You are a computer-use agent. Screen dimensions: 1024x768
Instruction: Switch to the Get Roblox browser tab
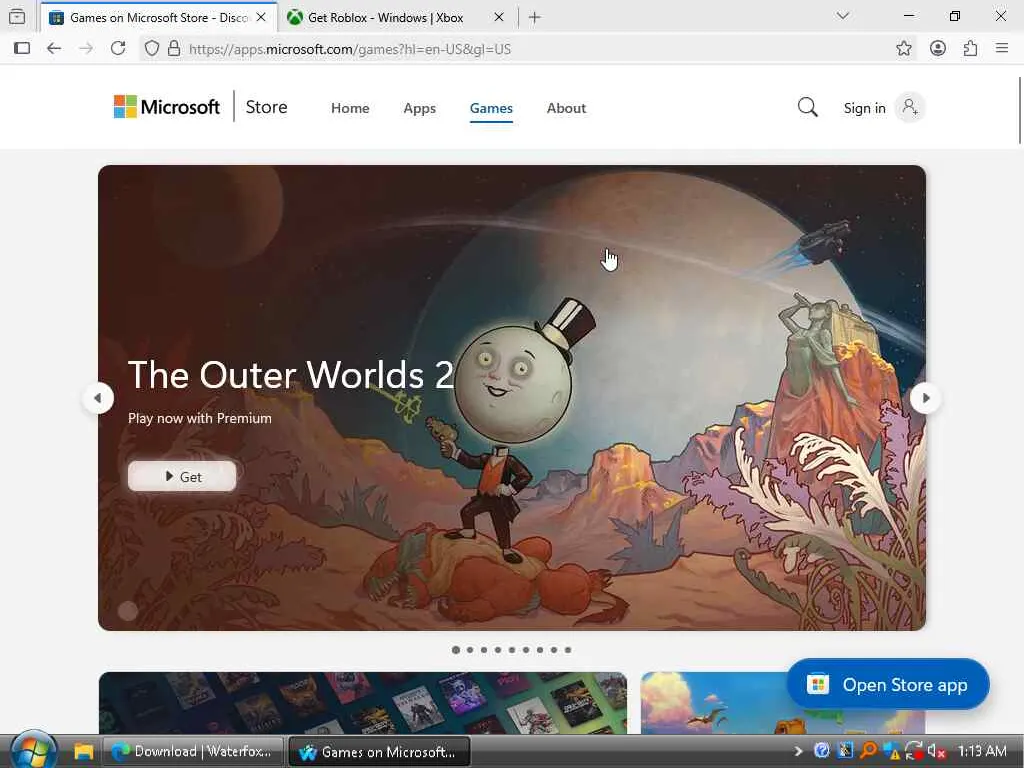pos(396,18)
